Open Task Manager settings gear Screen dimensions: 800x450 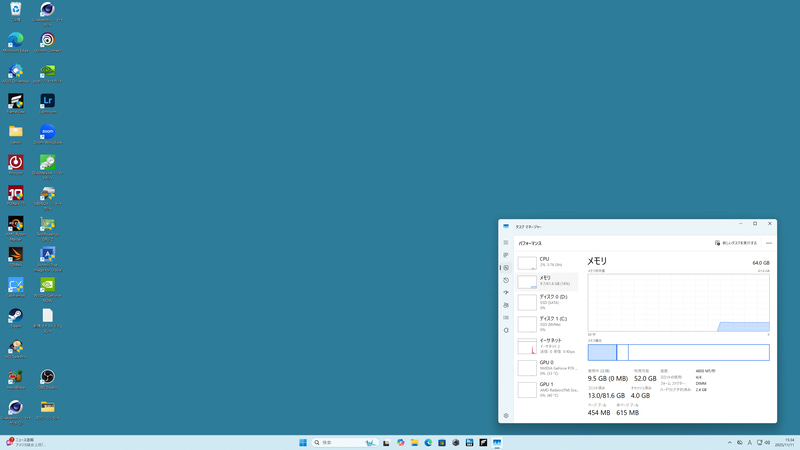coord(506,415)
